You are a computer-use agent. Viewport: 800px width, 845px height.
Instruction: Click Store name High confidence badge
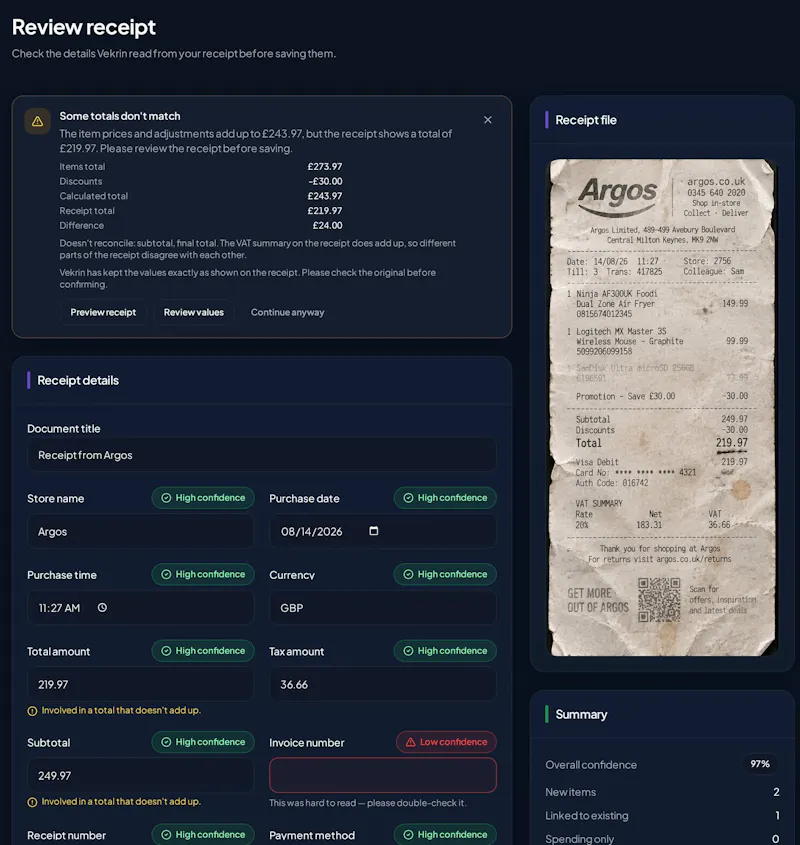[203, 498]
